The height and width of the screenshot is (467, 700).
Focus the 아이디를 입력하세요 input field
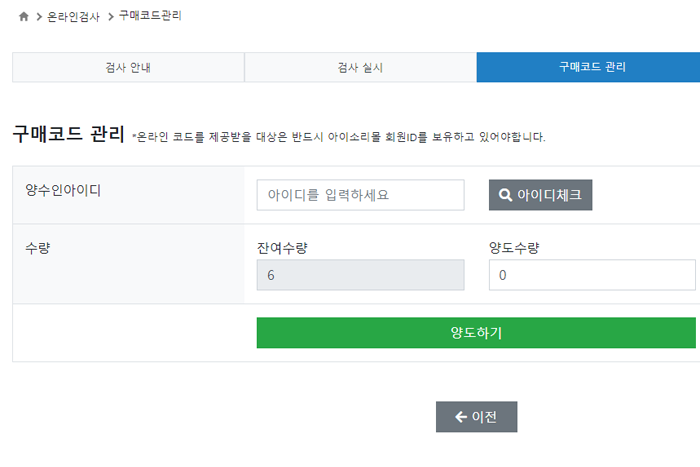(360, 195)
